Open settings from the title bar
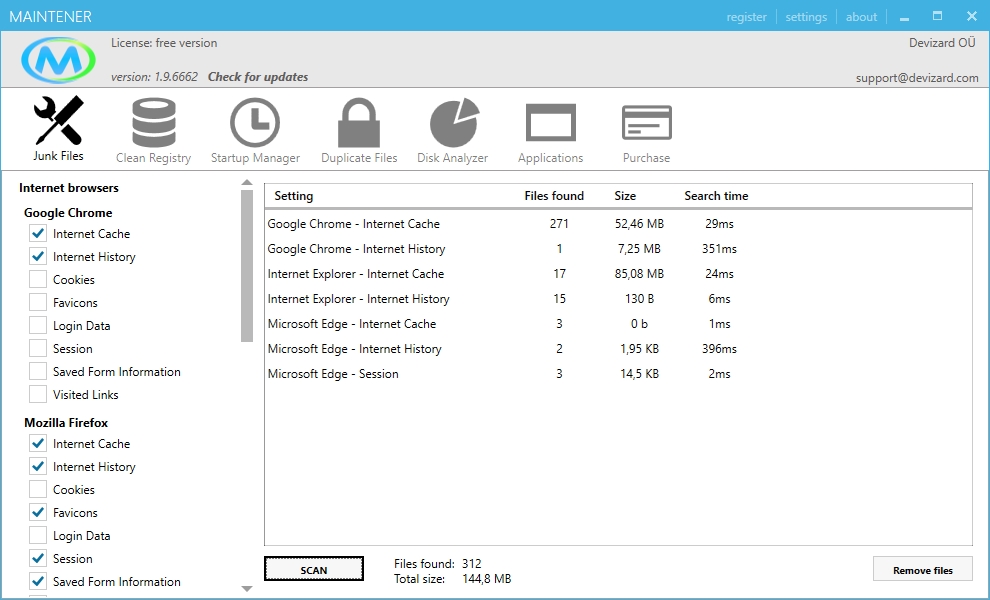This screenshot has height=600, width=990. 806,17
